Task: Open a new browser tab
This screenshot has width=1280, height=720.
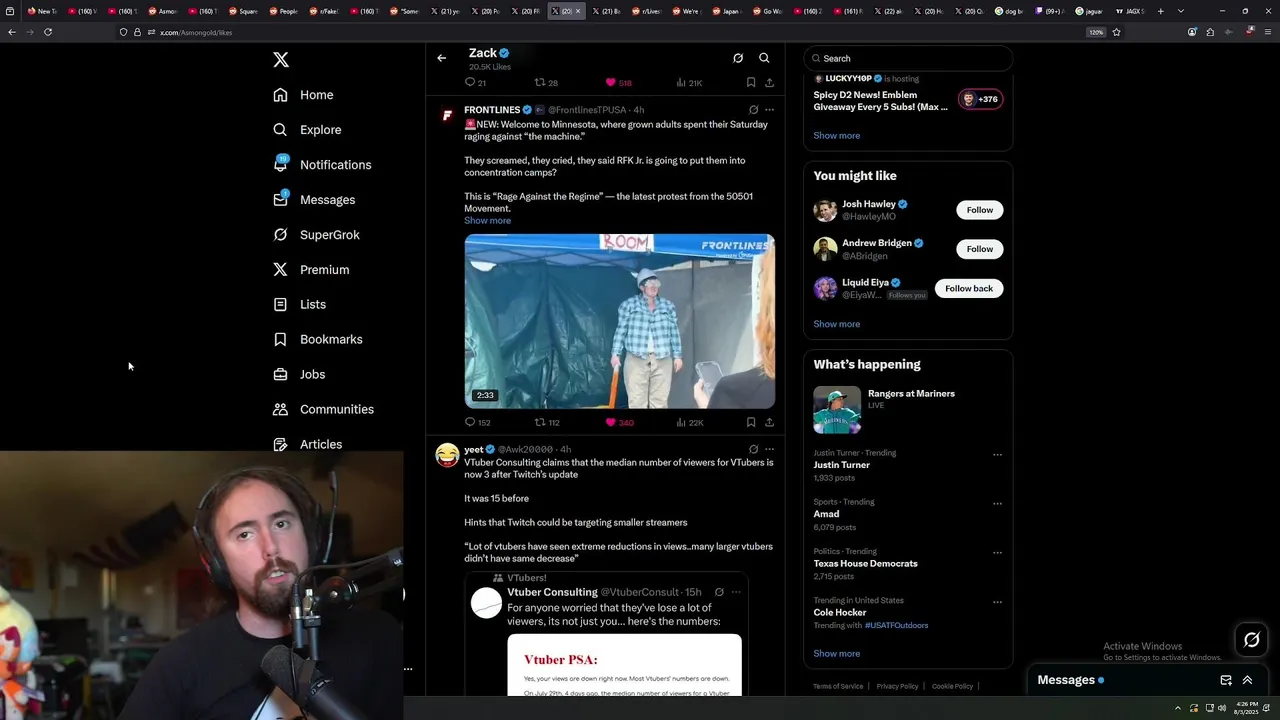Action: (1160, 11)
